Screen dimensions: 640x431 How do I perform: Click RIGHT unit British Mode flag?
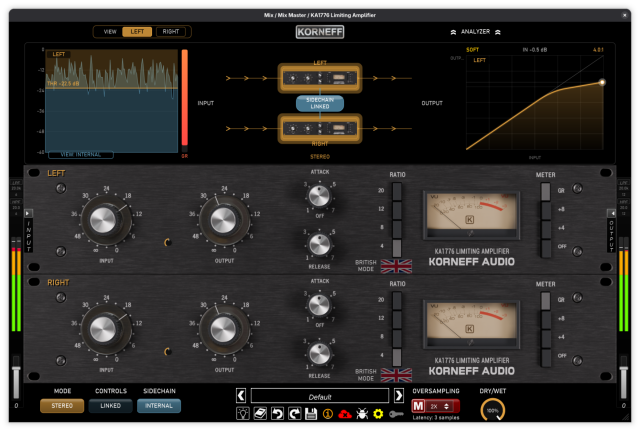coord(396,375)
